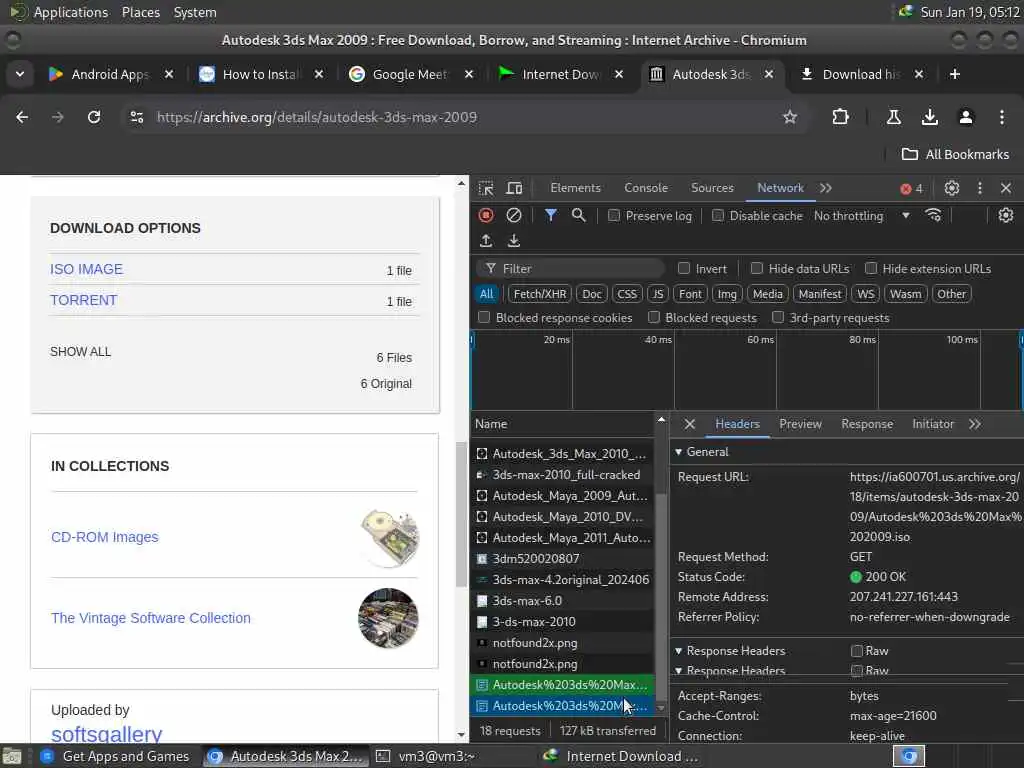1024x768 pixels.
Task: Open the No throttling dropdown
Action: 862,216
